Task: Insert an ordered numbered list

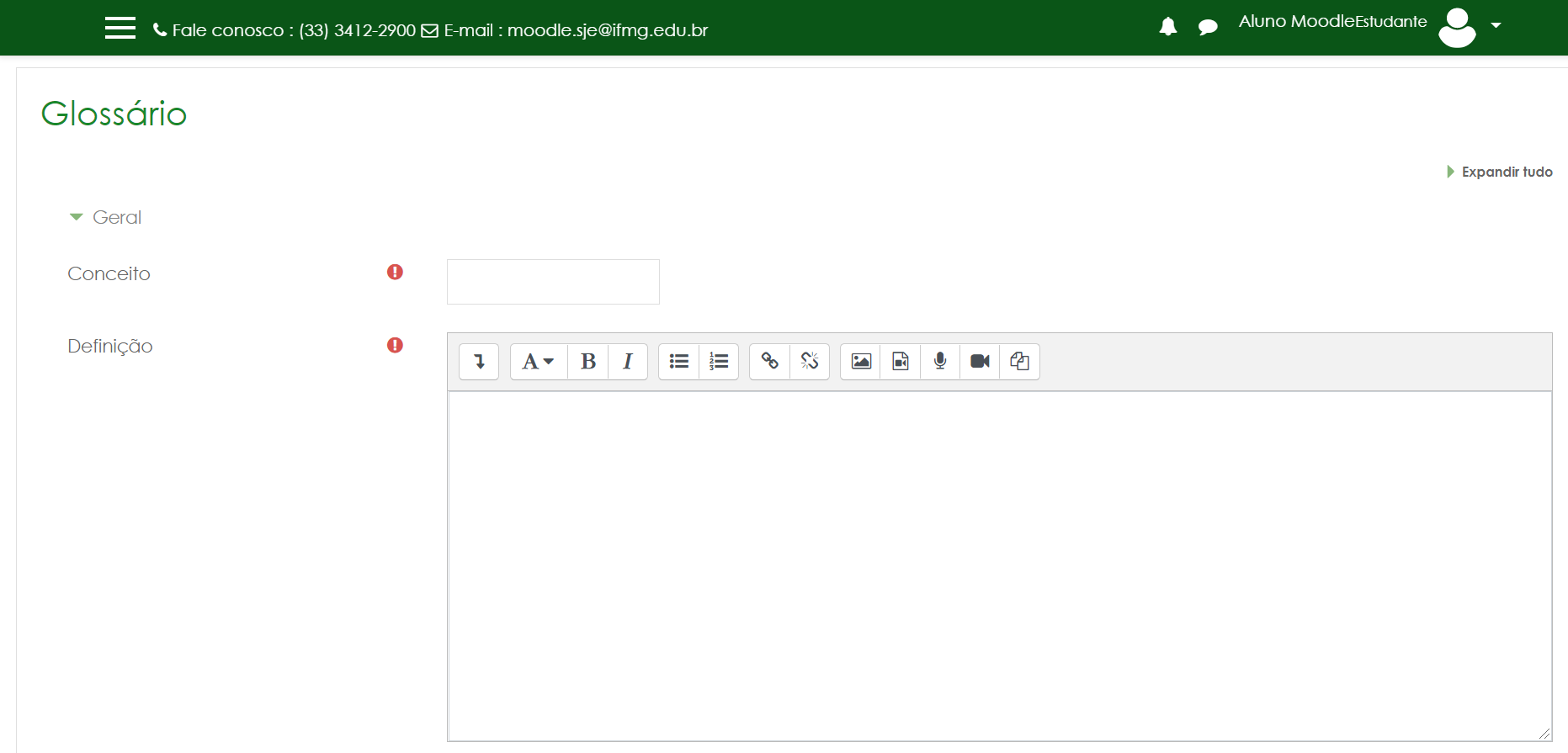Action: point(719,362)
